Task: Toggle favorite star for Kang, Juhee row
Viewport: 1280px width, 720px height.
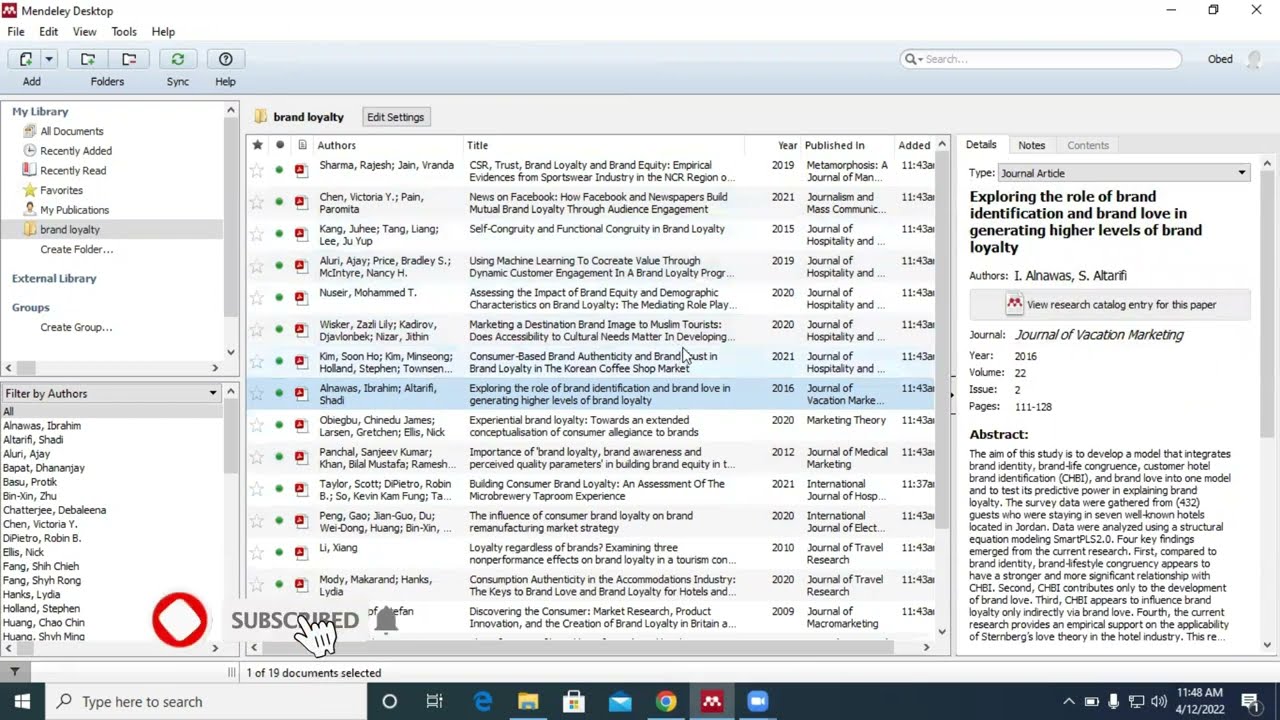Action: (257, 234)
